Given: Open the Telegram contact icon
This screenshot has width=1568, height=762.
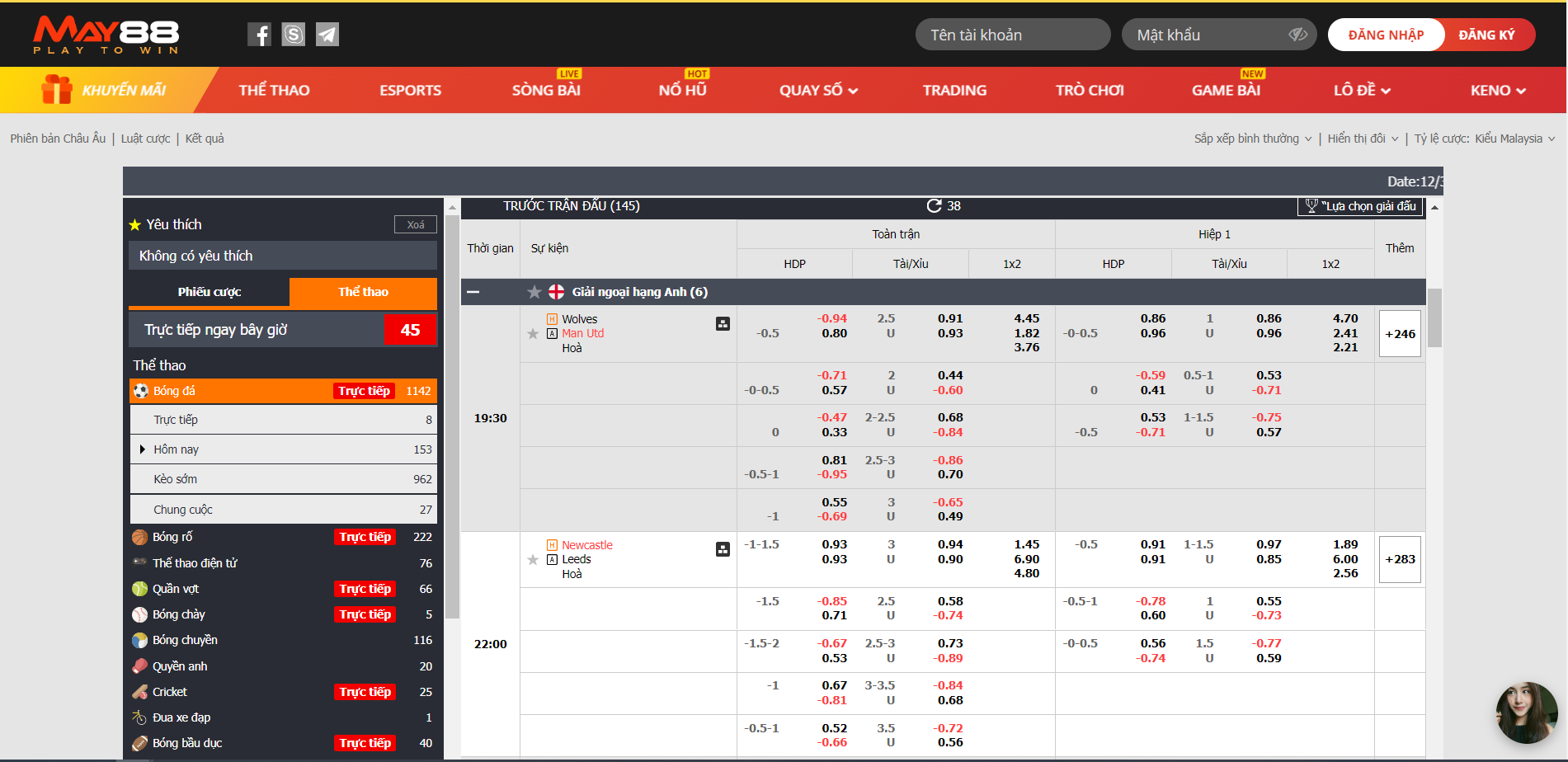Looking at the screenshot, I should click(327, 35).
